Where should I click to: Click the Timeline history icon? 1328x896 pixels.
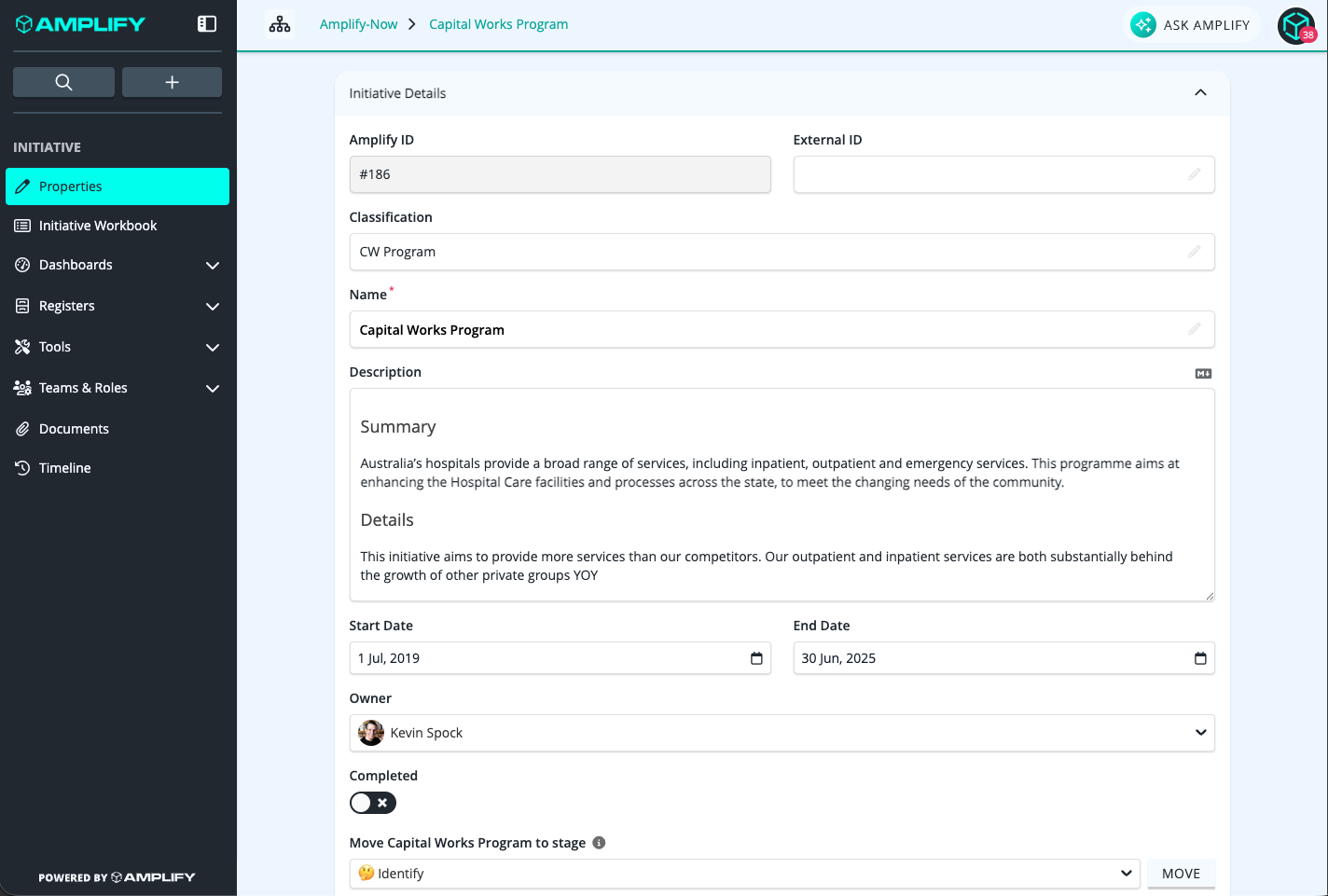coord(22,468)
